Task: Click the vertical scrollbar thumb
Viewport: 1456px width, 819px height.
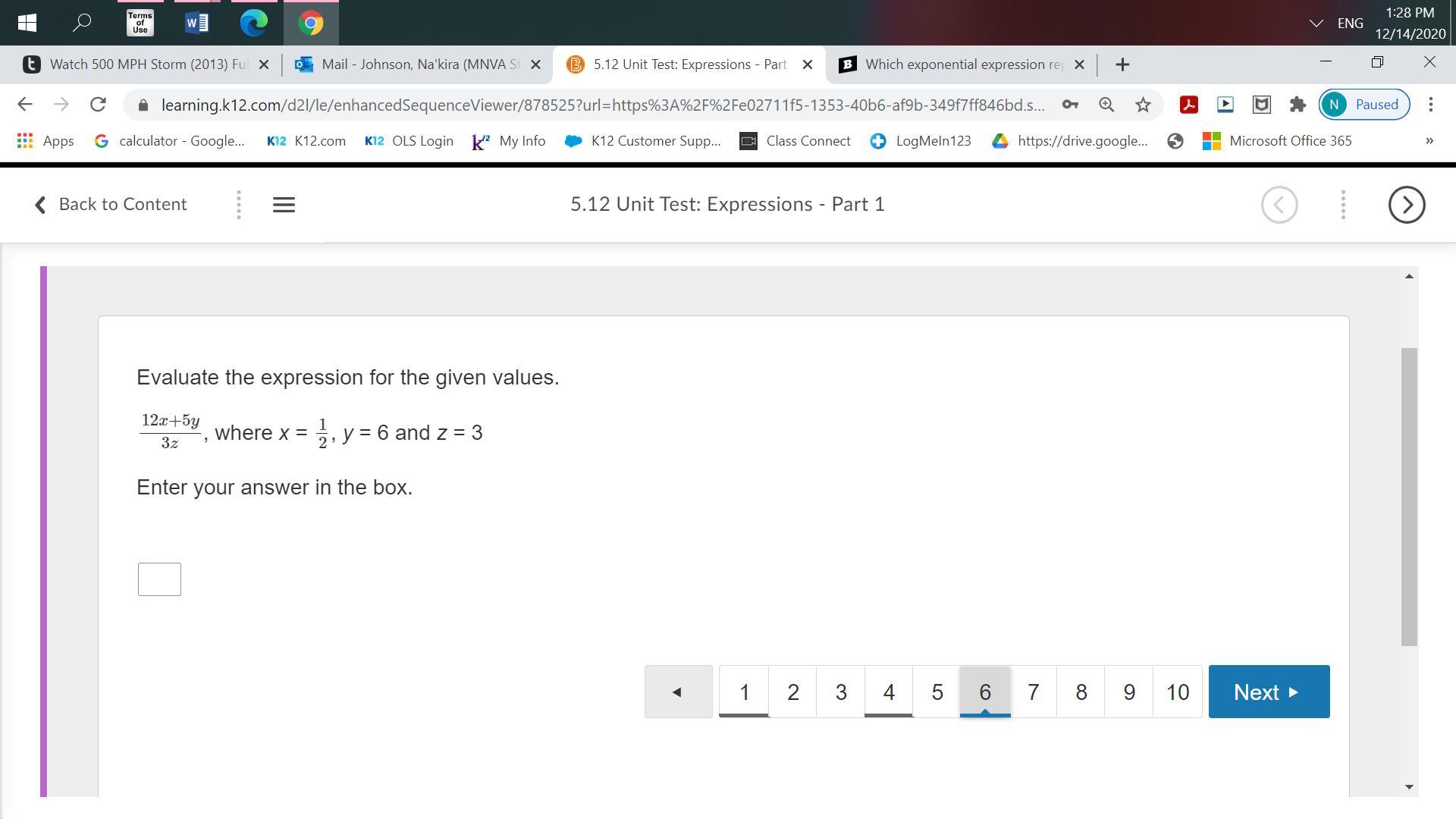Action: [x=1409, y=497]
